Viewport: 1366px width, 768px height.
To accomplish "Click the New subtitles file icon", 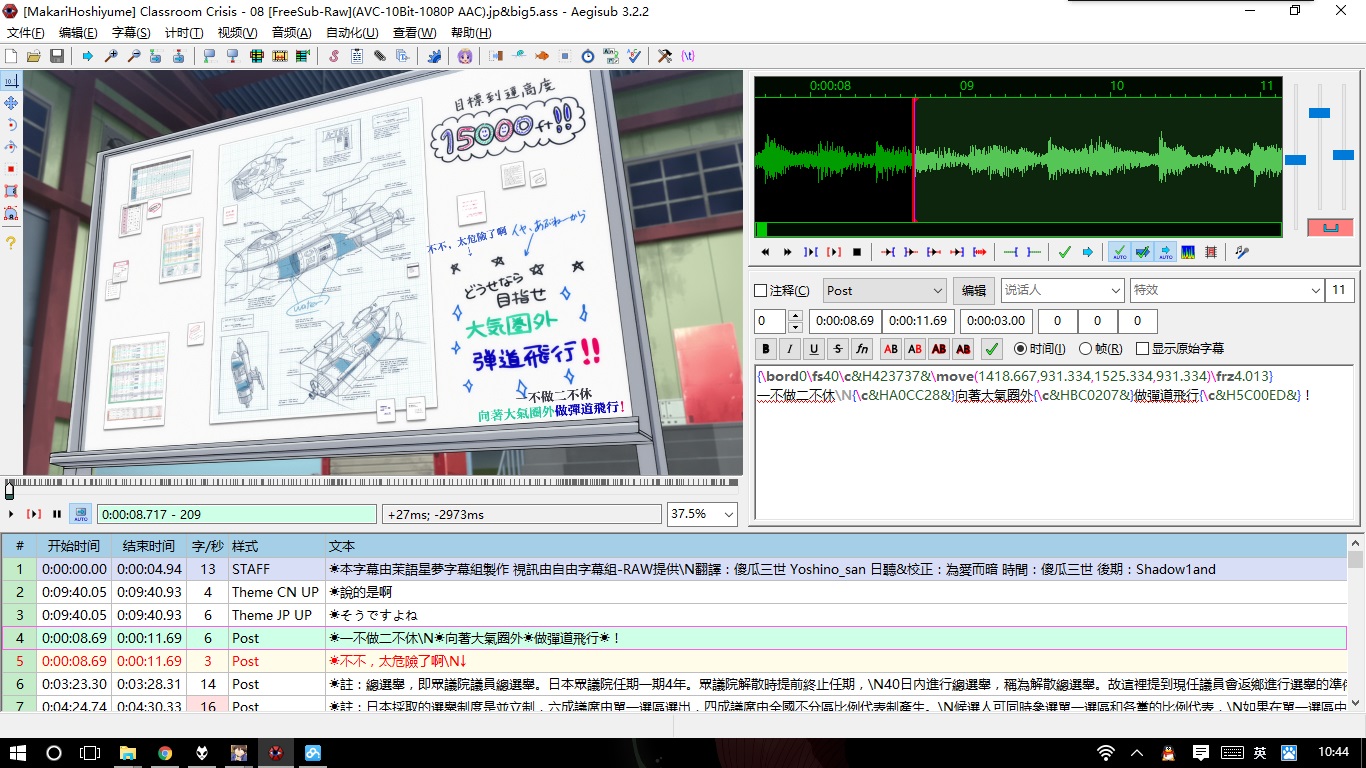I will (x=11, y=56).
